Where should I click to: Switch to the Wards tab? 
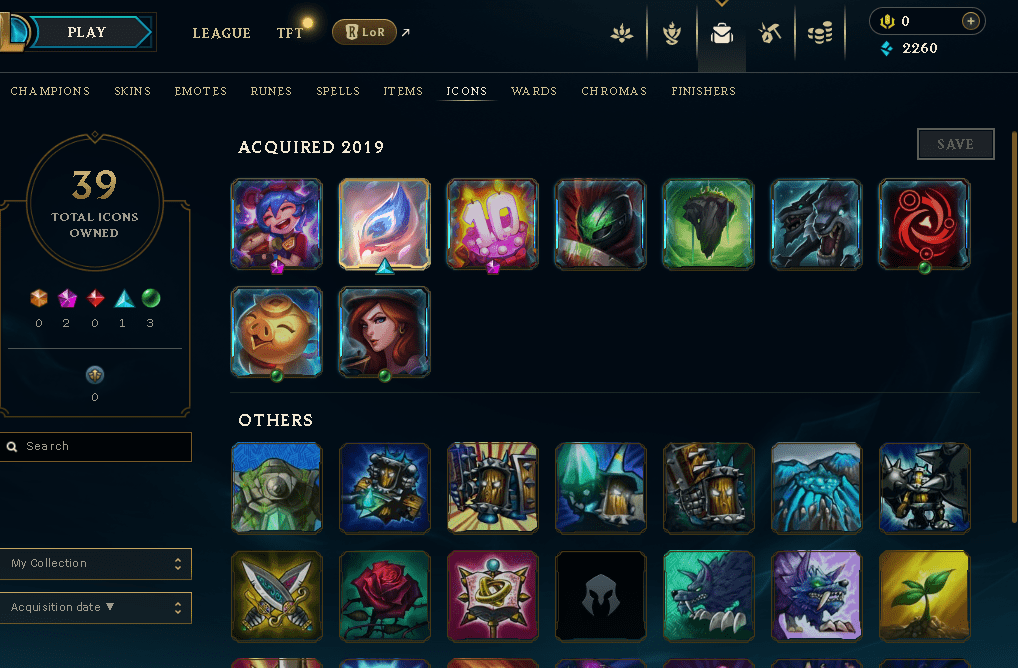534,92
